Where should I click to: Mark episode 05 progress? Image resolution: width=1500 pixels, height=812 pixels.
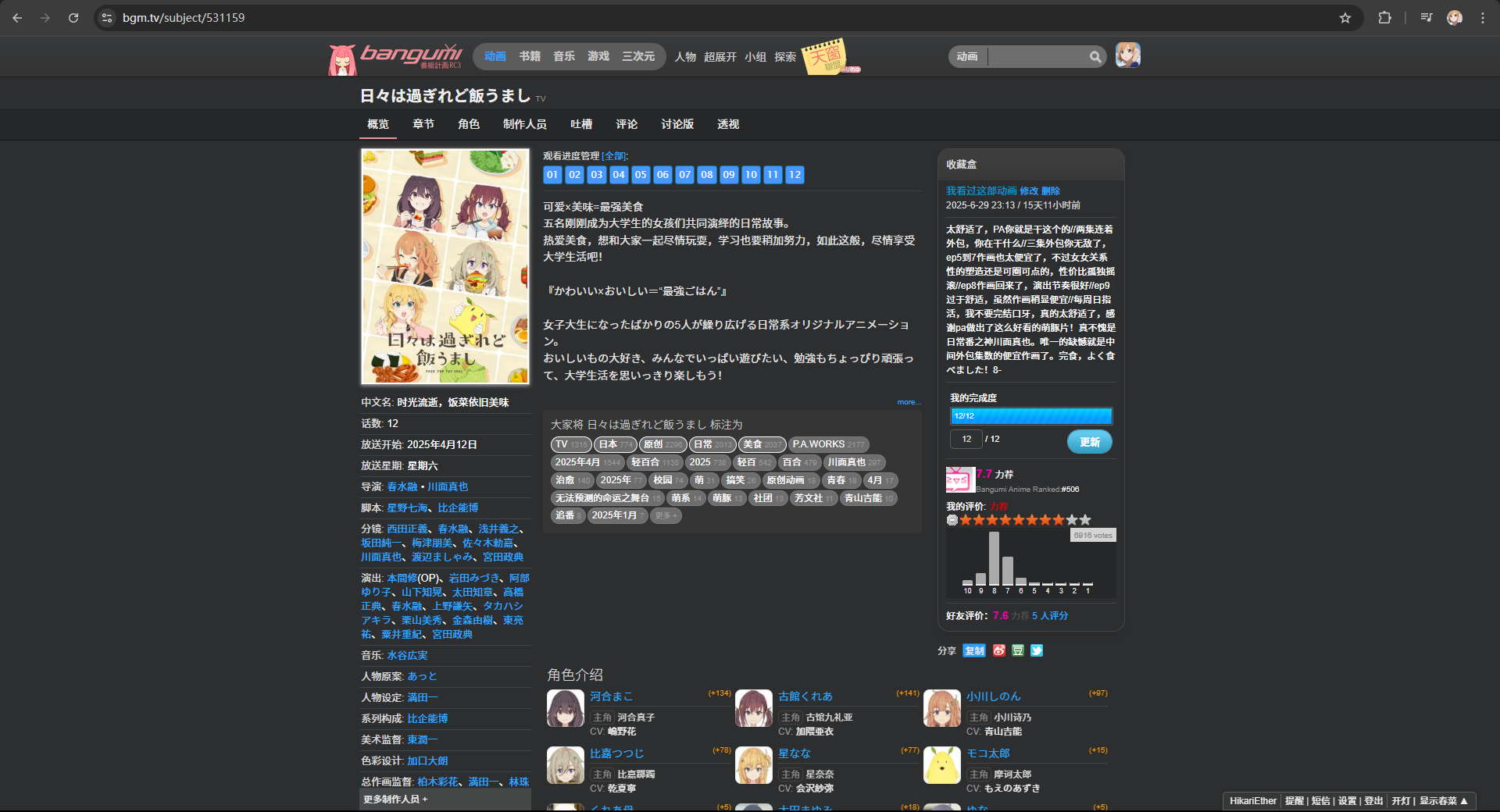[641, 174]
